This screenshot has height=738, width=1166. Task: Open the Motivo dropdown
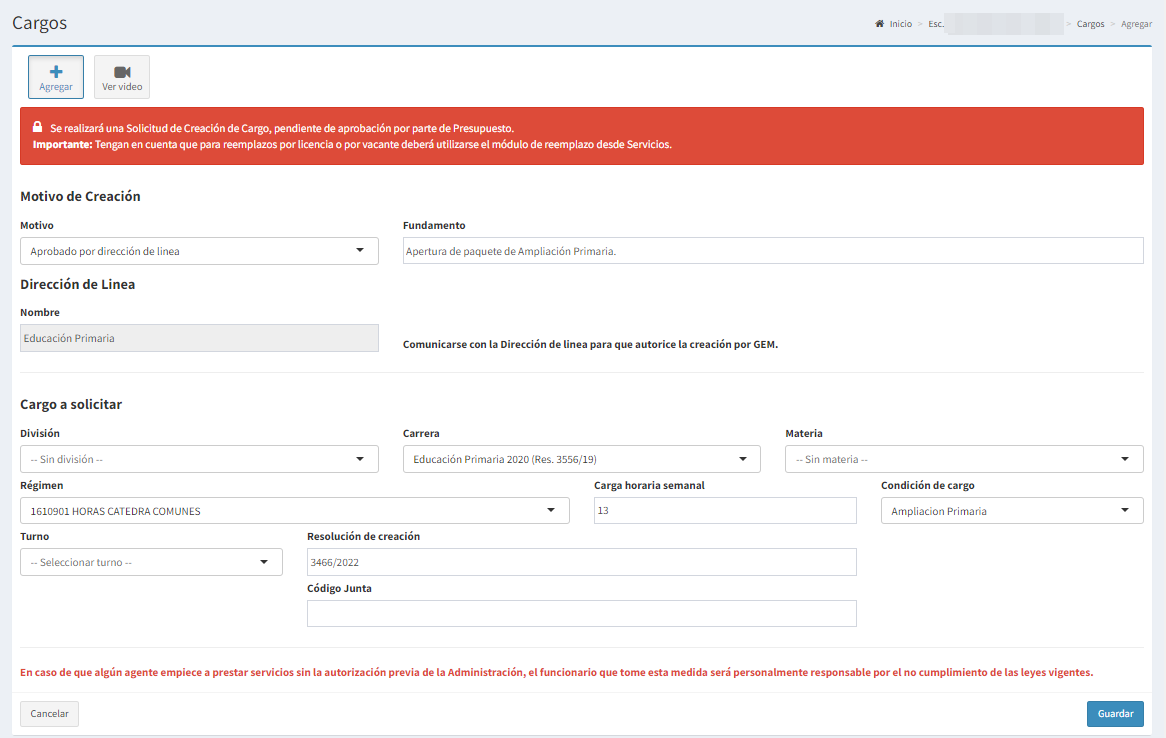199,251
